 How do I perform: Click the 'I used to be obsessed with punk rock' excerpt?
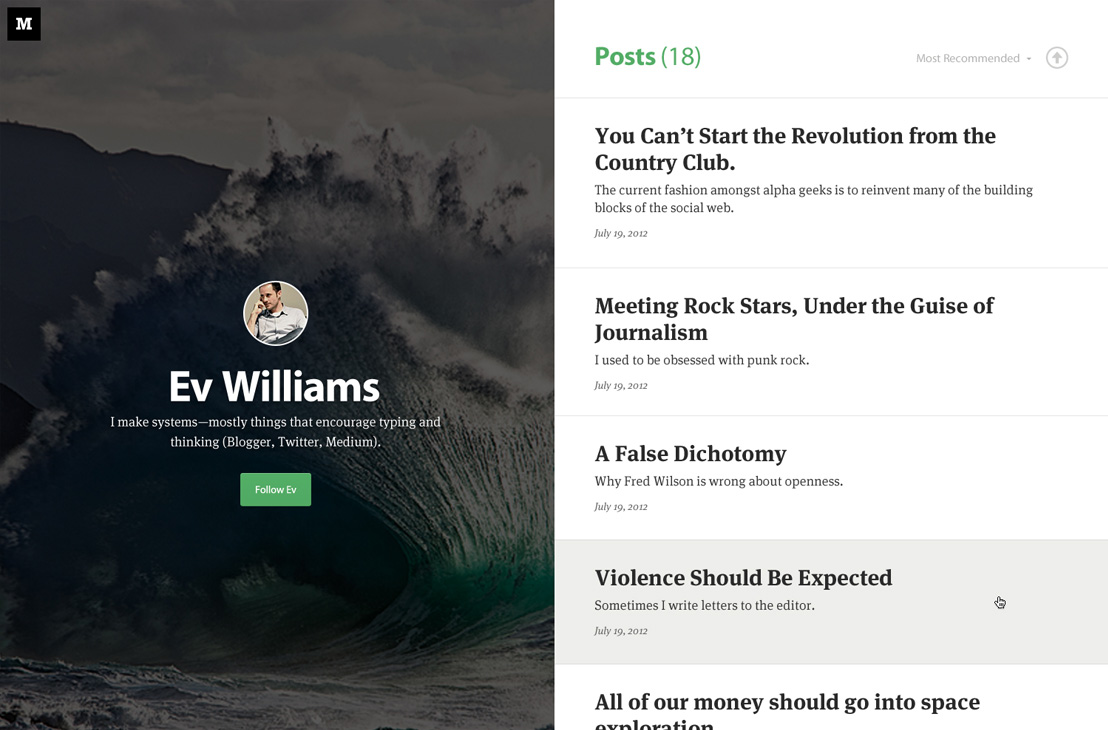[702, 360]
